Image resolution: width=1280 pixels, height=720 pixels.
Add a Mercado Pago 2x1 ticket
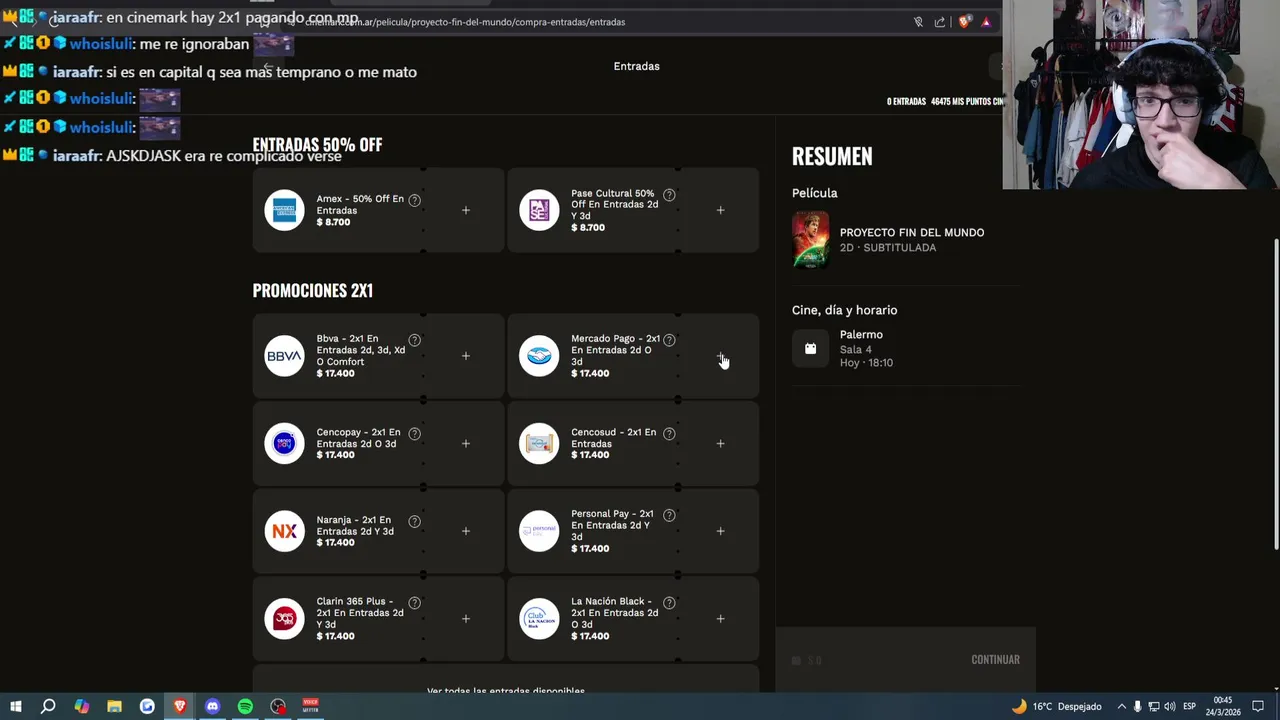(720, 356)
